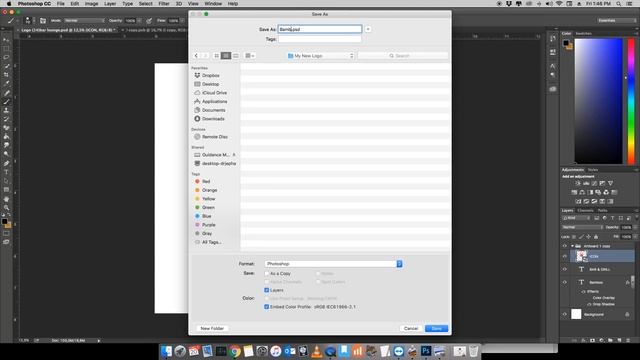Select the Eyedropper tool

pos(6,84)
